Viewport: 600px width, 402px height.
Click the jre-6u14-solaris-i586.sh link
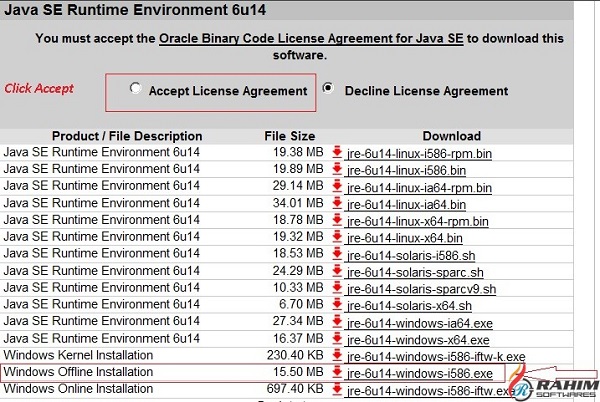(411, 256)
